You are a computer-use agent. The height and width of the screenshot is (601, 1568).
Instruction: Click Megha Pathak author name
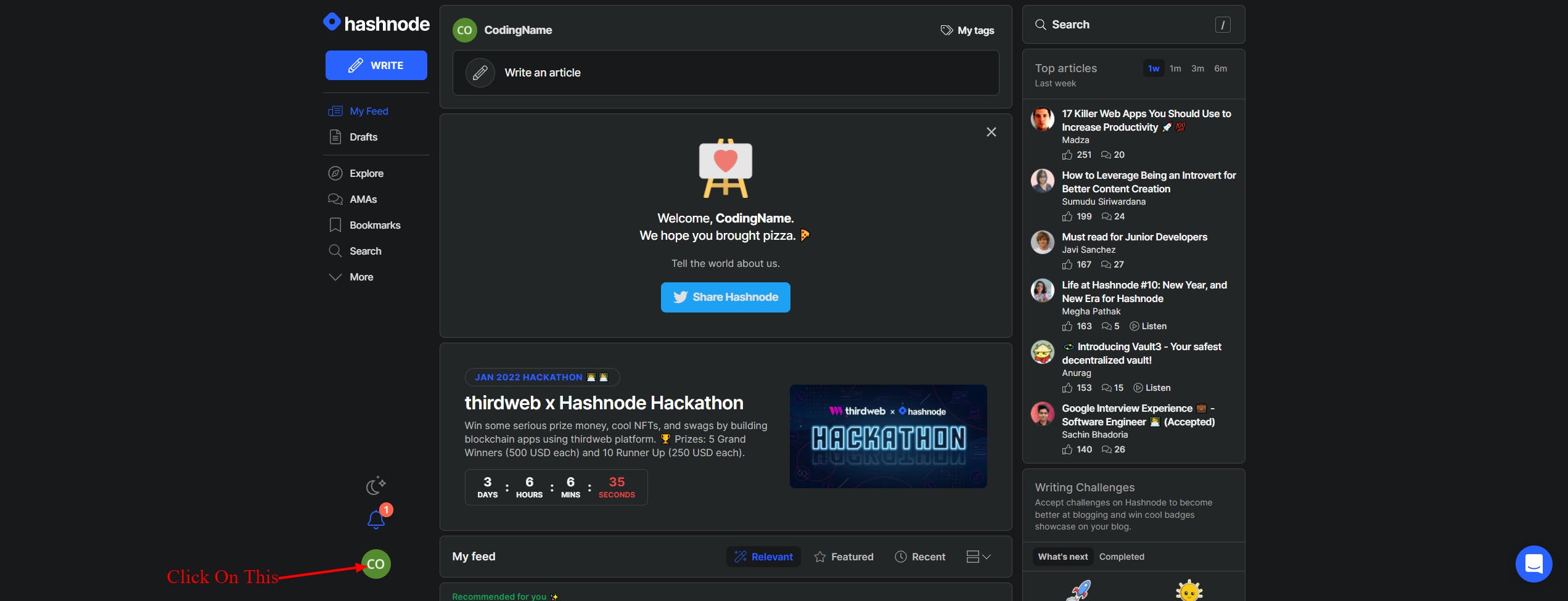click(x=1091, y=311)
